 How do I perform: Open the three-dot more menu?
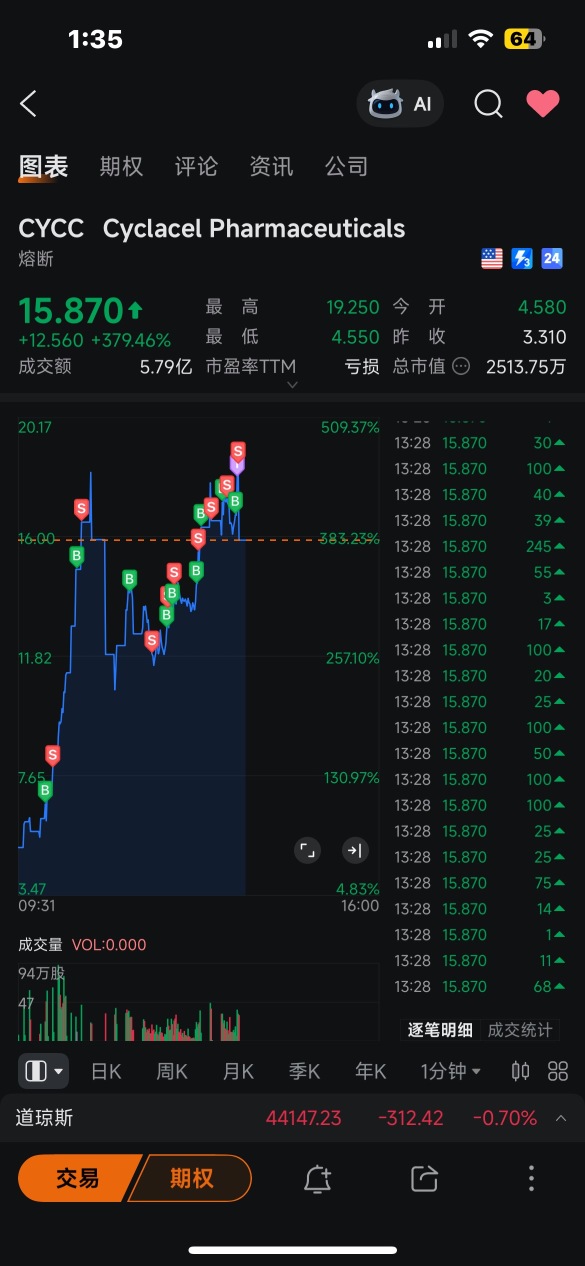531,1179
